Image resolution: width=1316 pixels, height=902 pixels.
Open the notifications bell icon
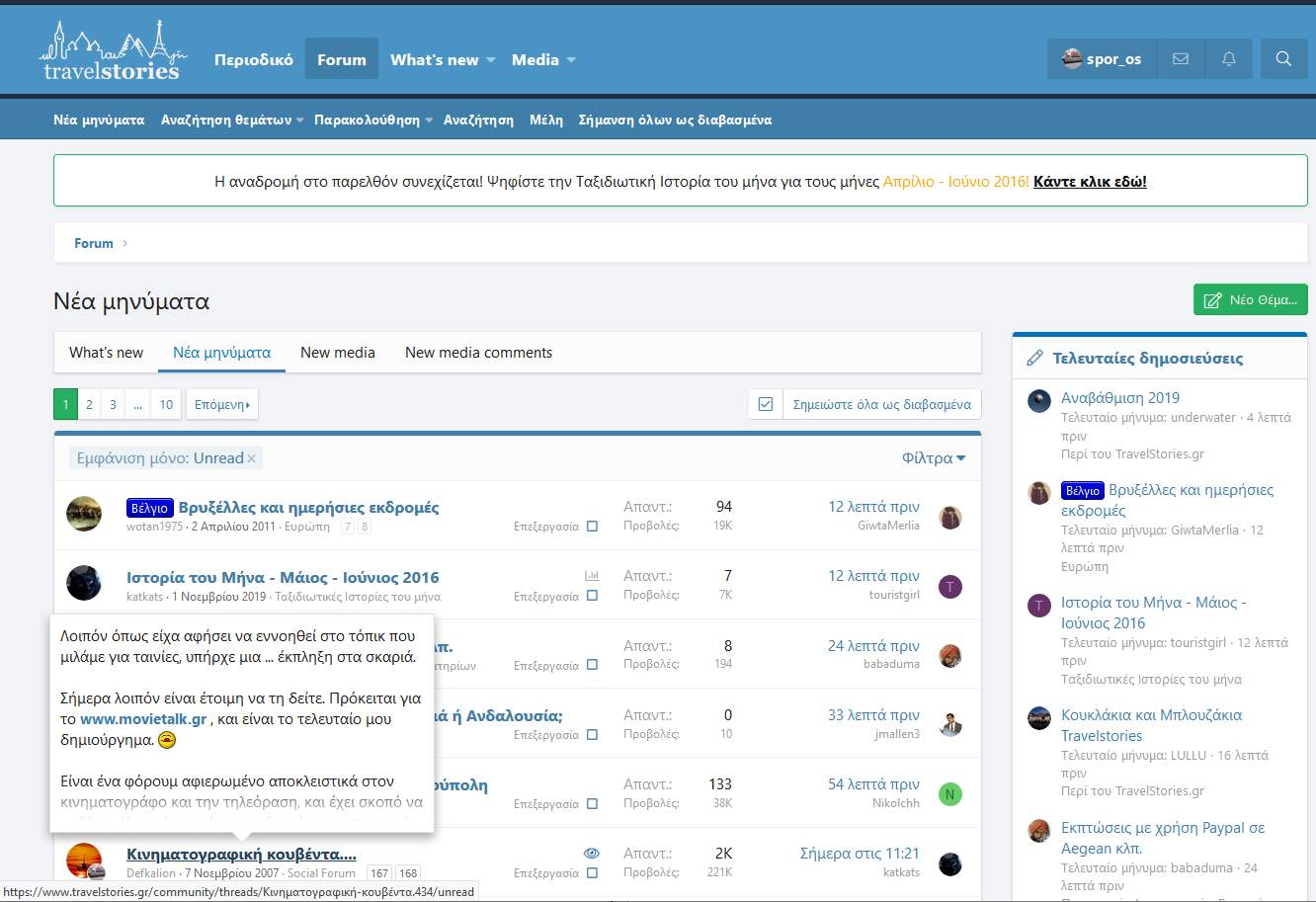point(1228,59)
